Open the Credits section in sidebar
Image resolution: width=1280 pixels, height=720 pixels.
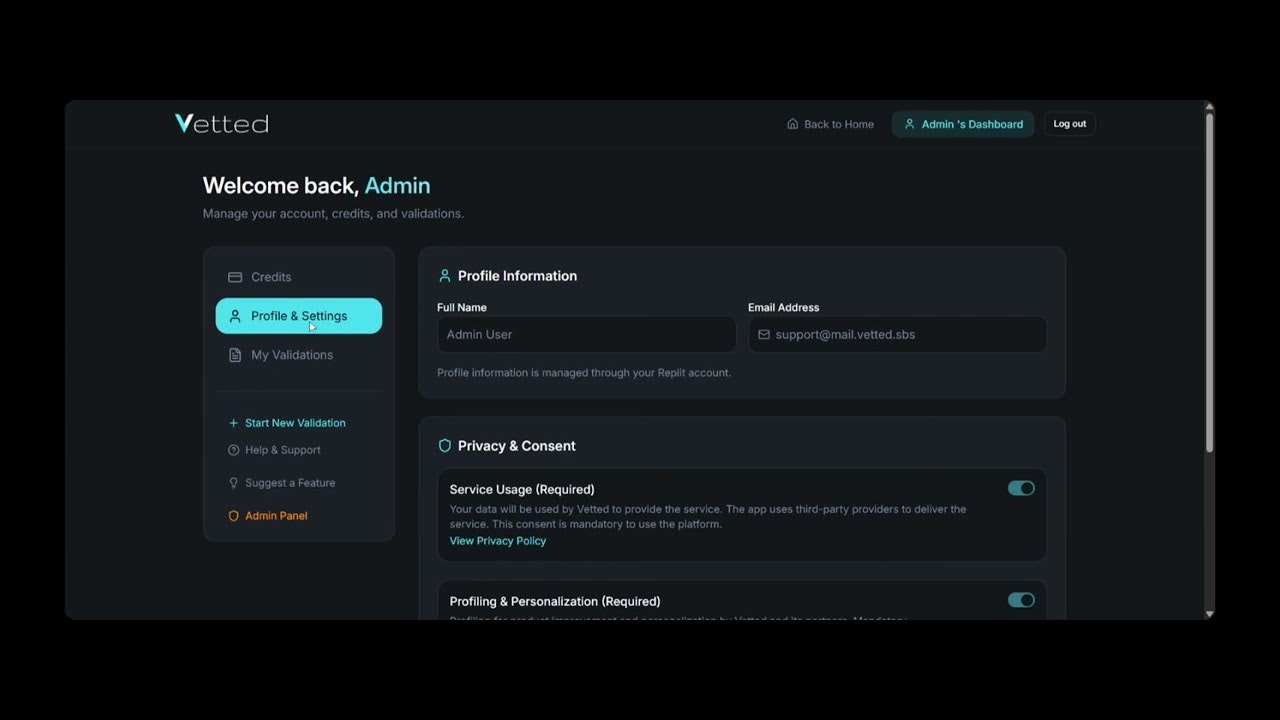[271, 277]
